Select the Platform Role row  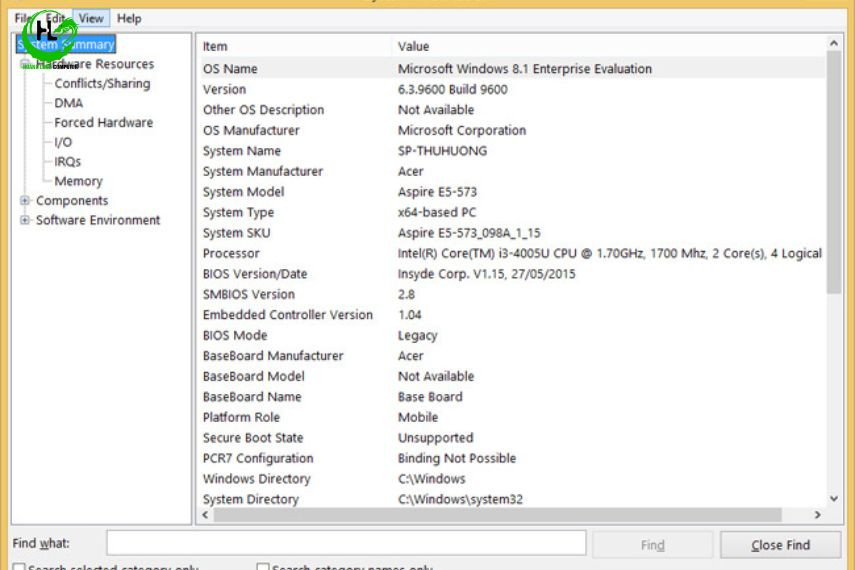coord(511,417)
